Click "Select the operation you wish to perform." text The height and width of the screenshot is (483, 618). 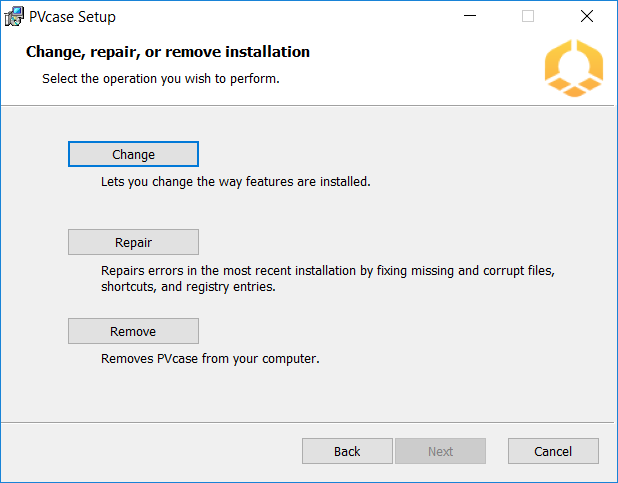pyautogui.click(x=161, y=79)
